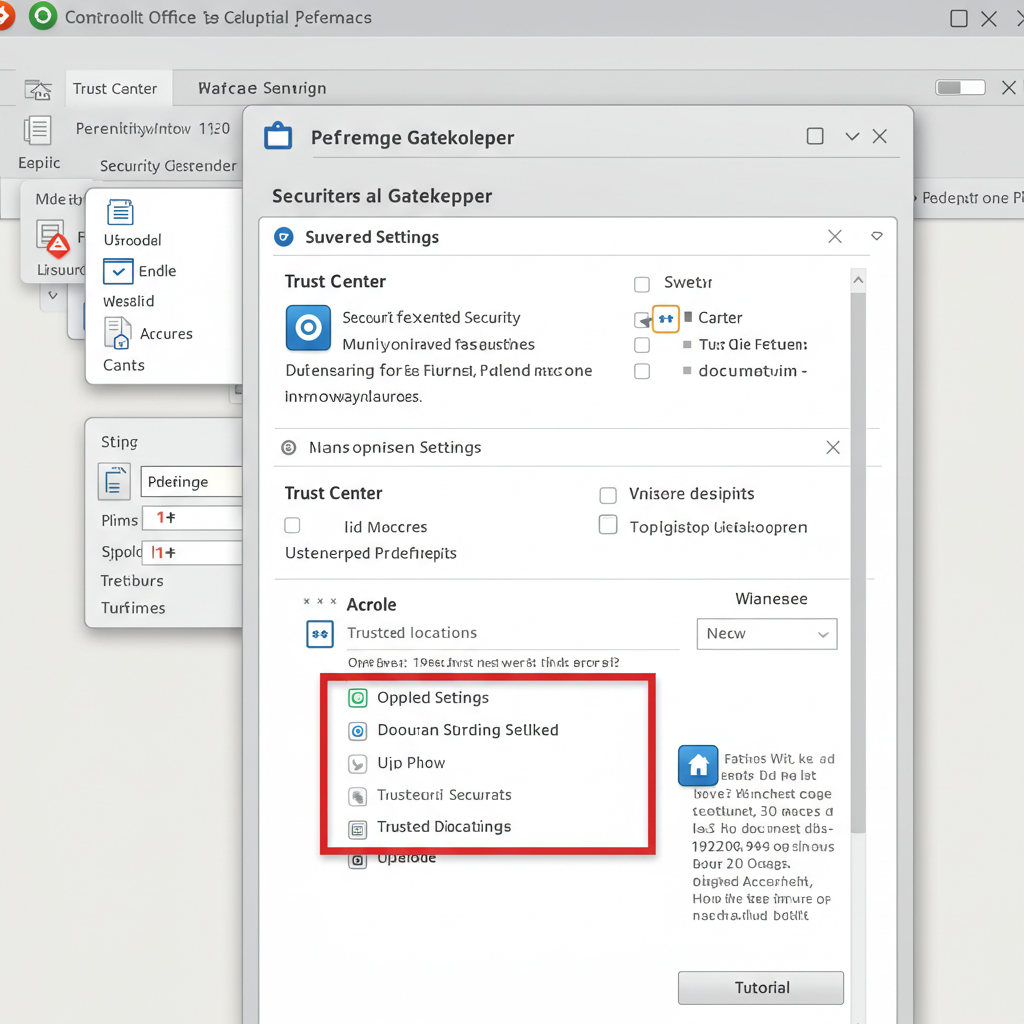This screenshot has height=1024, width=1024.
Task: Switch to the Wafcae Senıırign tab
Action: [x=262, y=88]
